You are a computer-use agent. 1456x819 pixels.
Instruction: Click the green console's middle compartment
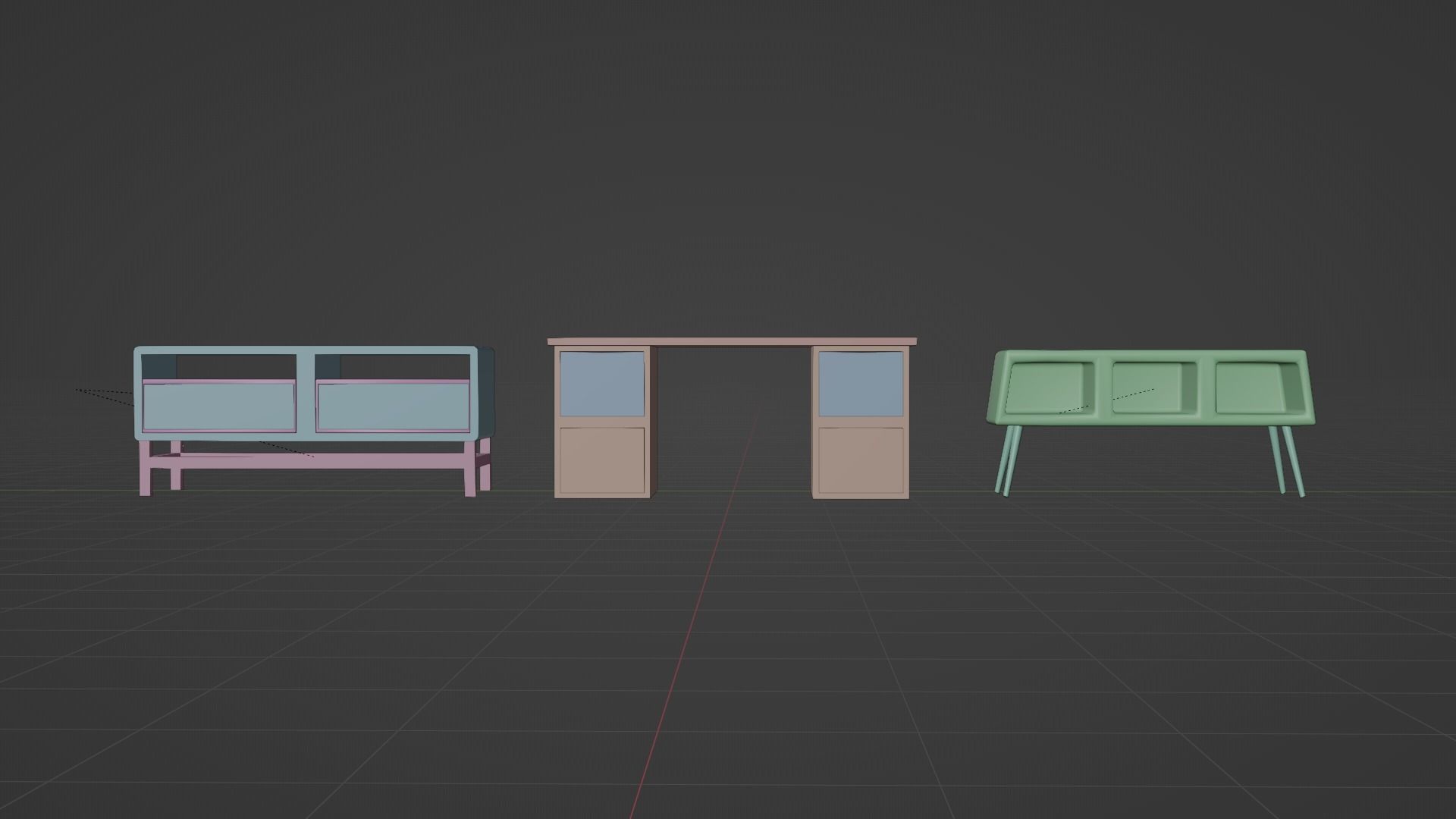tap(1154, 388)
